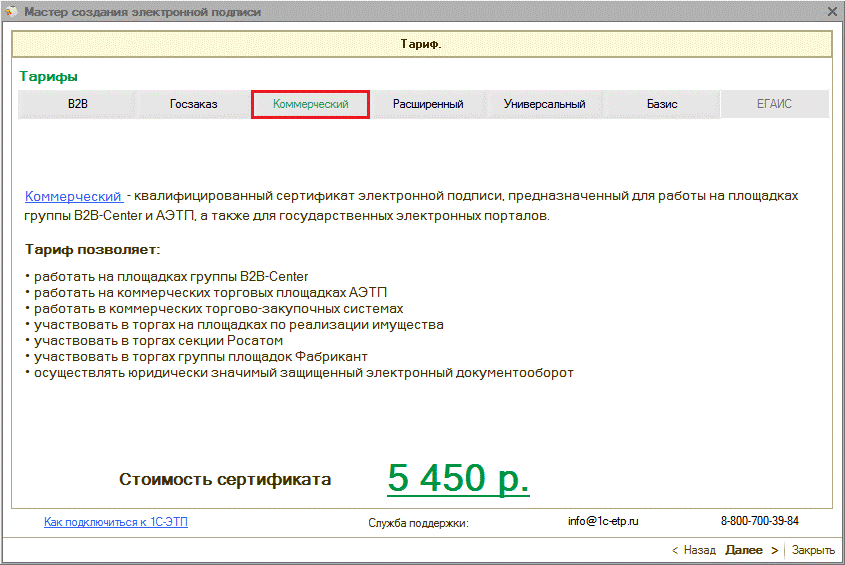Click the 'реализации имущества' bullet line

click(x=234, y=325)
